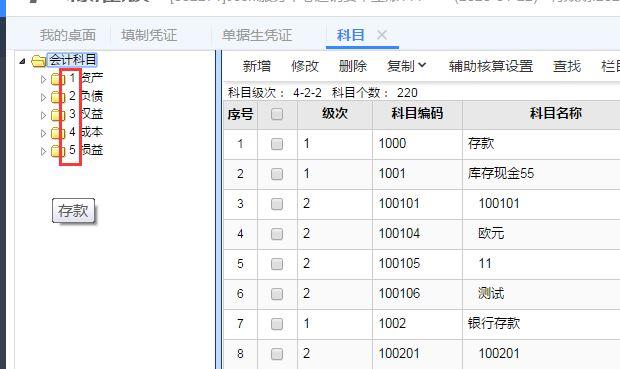Screen dimensions: 620x369
Task: Click the 修改 toolbar button
Action: click(304, 66)
